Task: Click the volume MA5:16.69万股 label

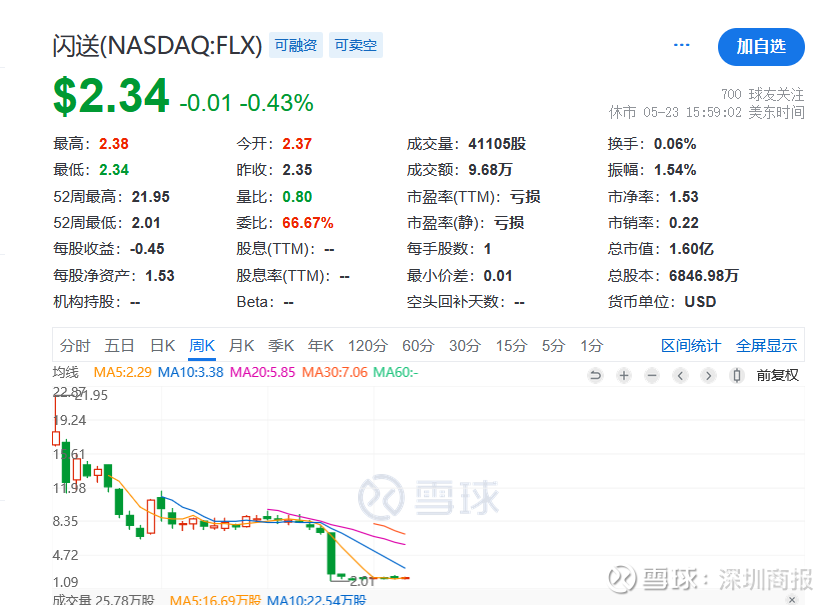Action: pos(215,600)
